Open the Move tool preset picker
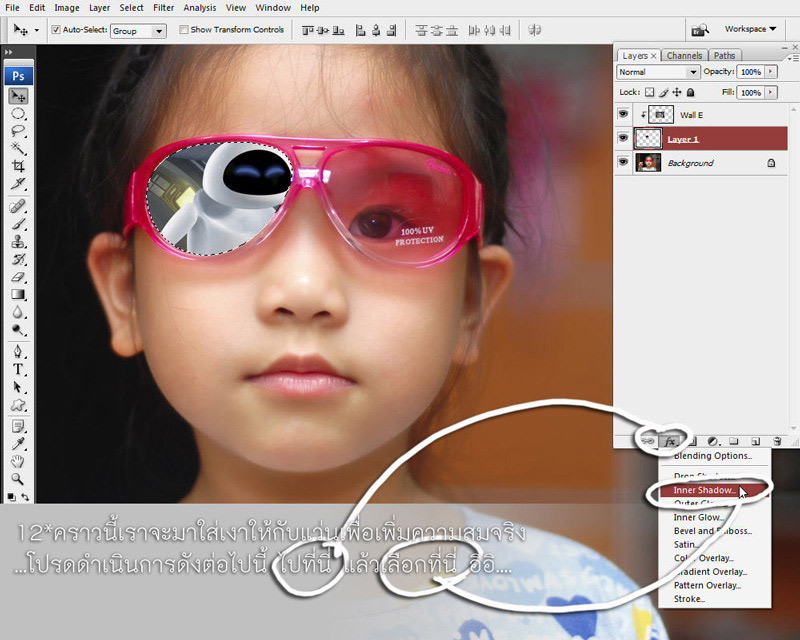 [x=36, y=31]
